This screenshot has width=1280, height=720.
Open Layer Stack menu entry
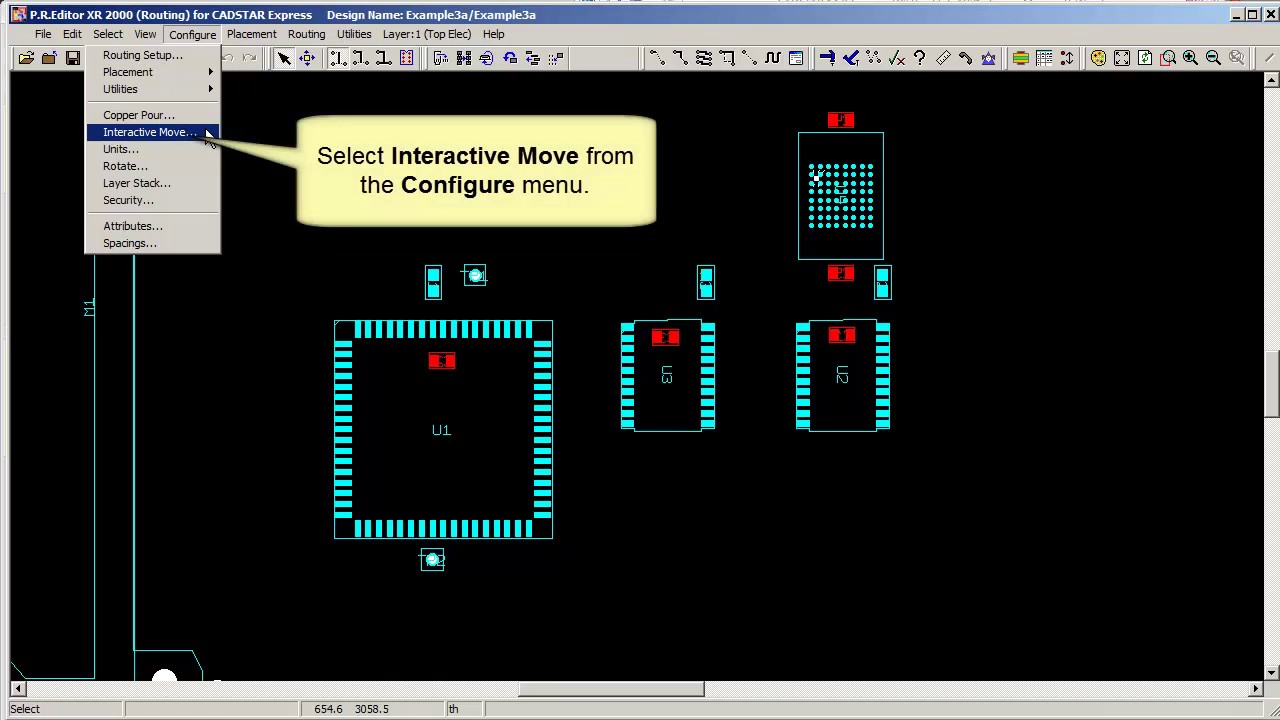[152, 183]
